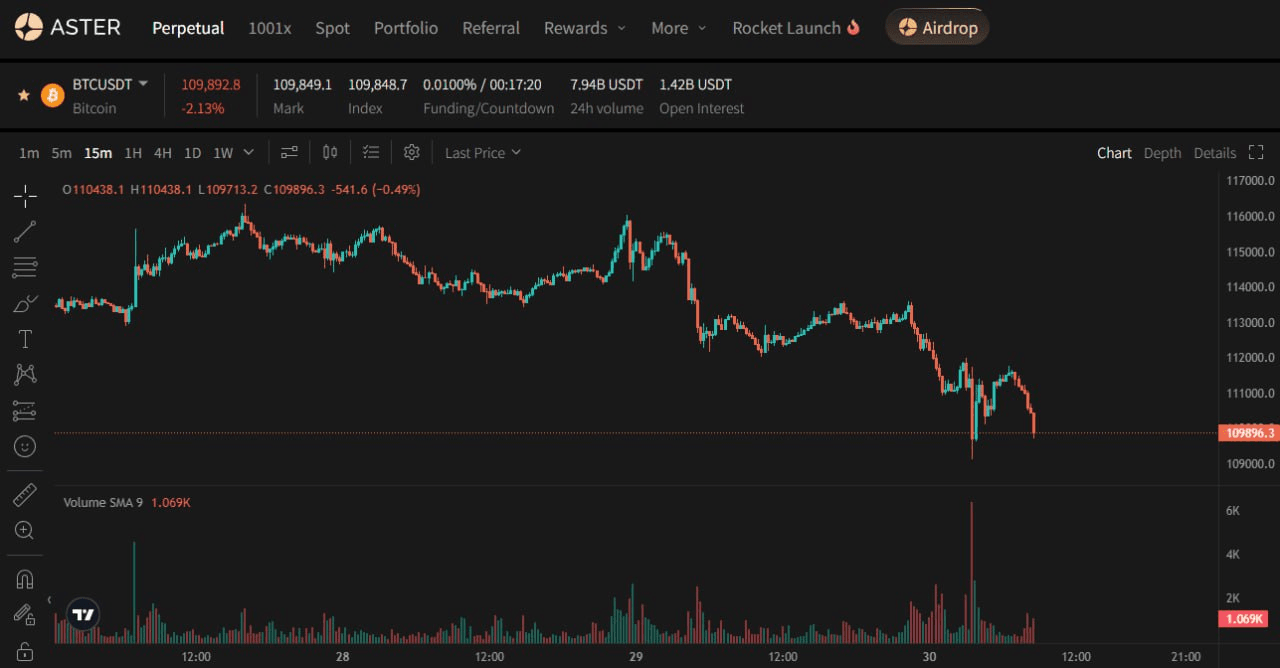Select the Text annotation tool

pos(25,339)
